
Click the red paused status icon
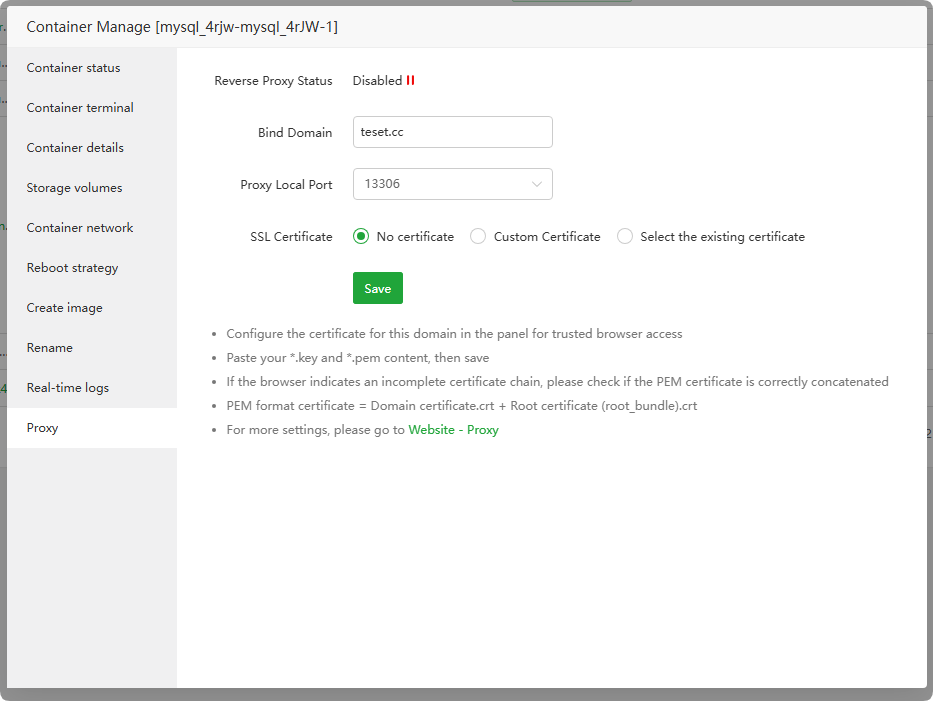coord(410,81)
